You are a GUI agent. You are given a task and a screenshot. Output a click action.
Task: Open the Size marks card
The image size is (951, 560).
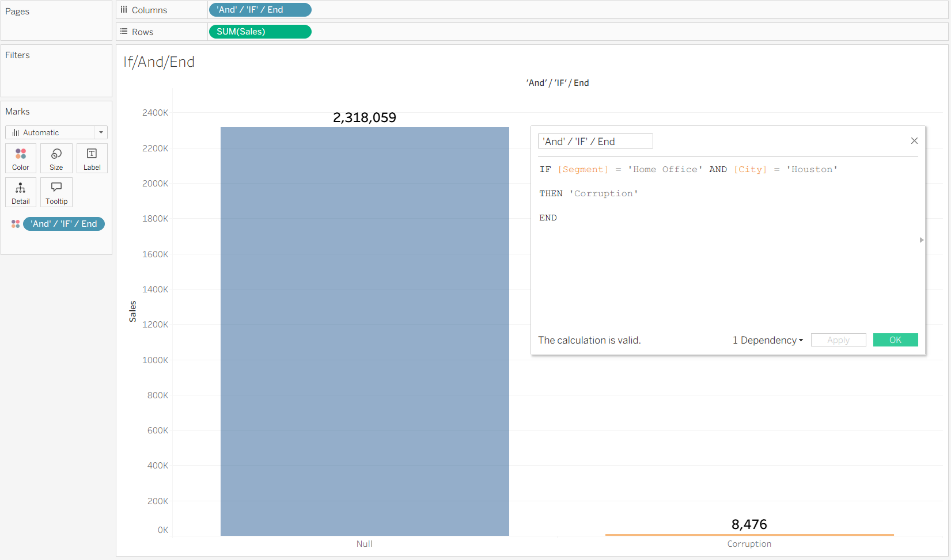tap(56, 158)
